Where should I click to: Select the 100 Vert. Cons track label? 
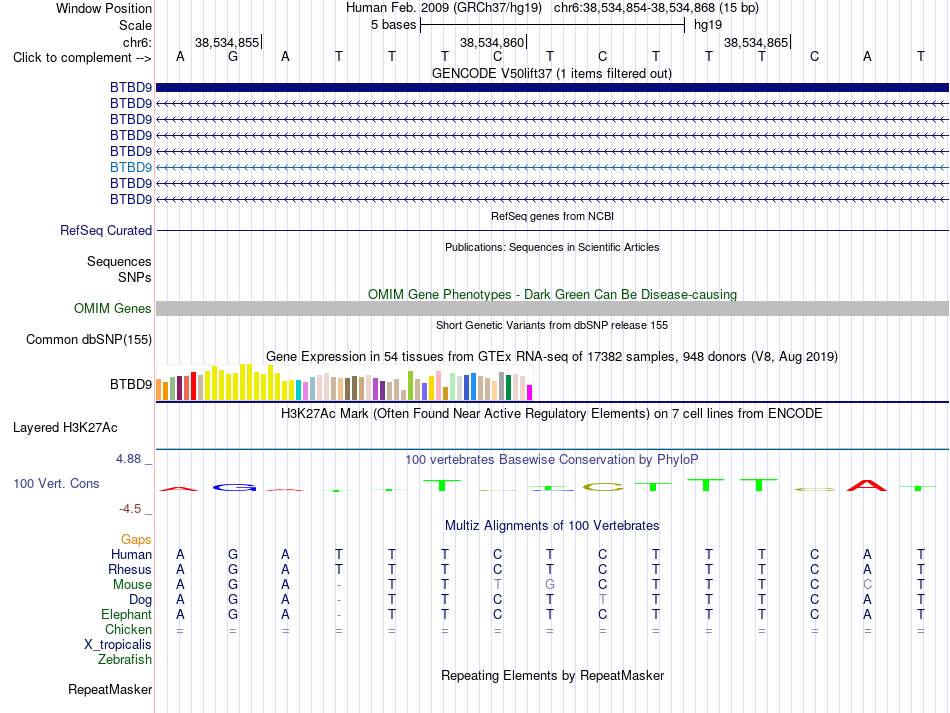pos(56,483)
